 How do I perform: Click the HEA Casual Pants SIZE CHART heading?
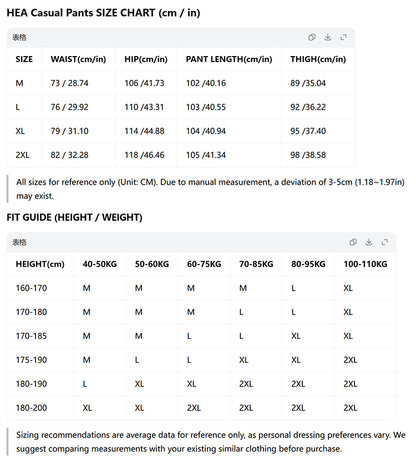coord(103,13)
